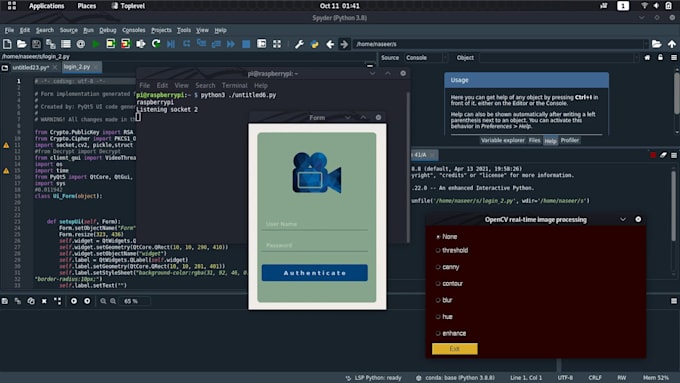680x383 pixels.
Task: Open the Projects menu
Action: point(161,30)
